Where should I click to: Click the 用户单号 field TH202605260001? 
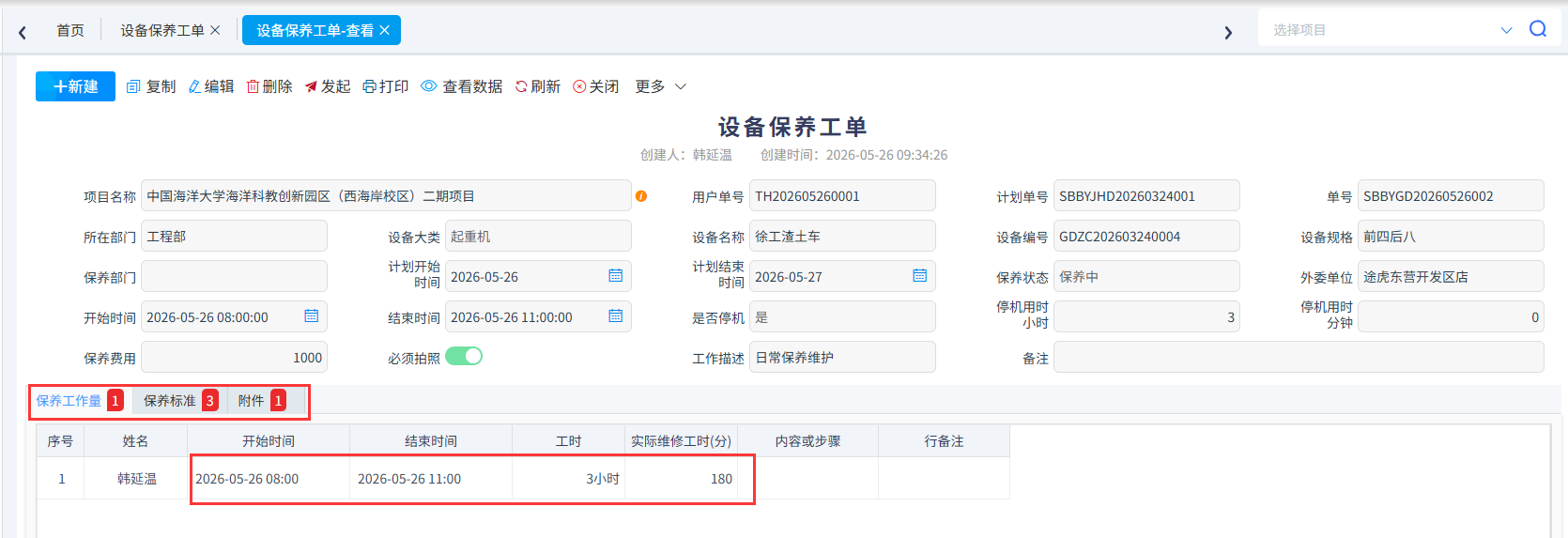[842, 196]
